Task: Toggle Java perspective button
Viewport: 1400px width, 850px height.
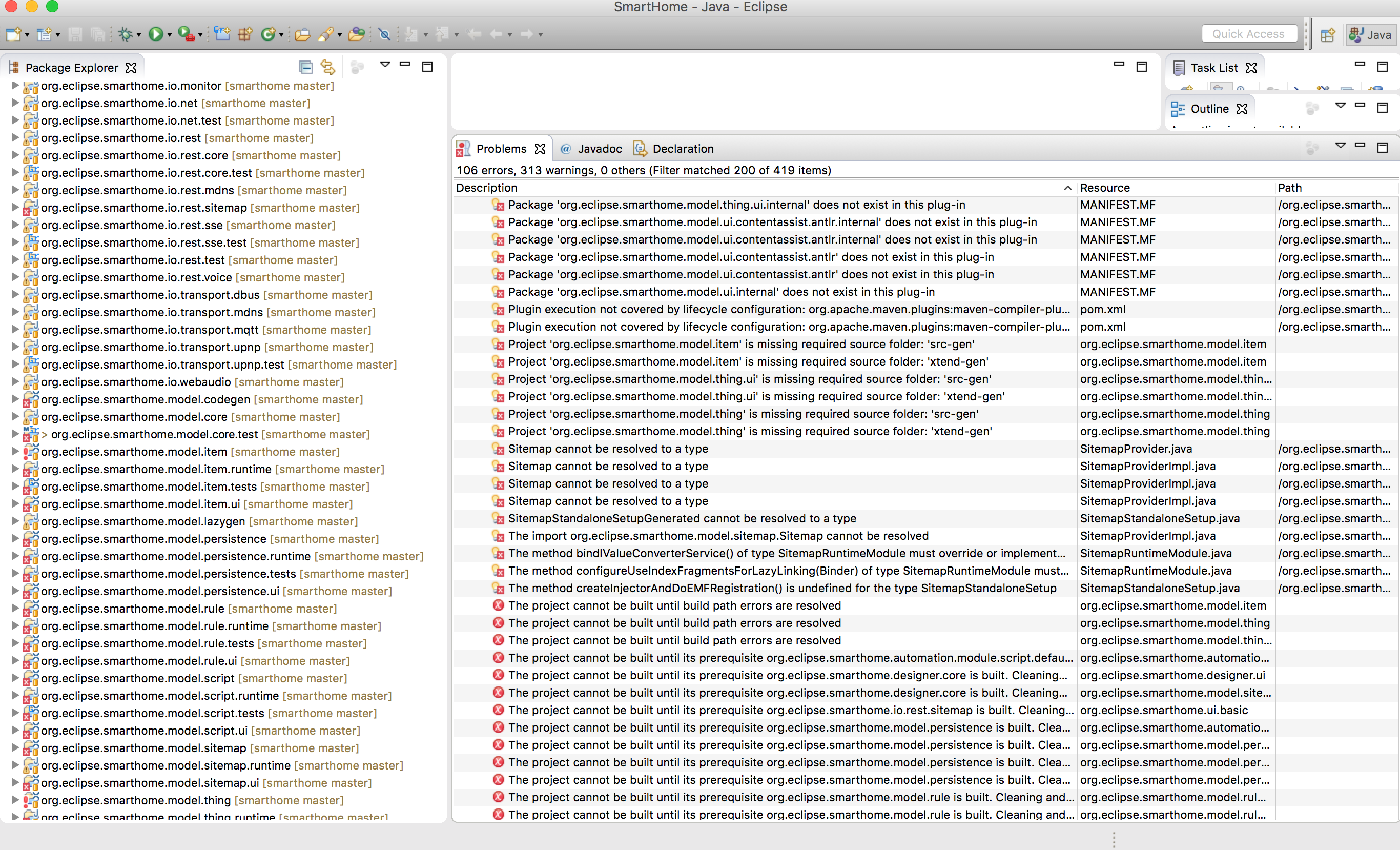Action: pyautogui.click(x=1370, y=35)
